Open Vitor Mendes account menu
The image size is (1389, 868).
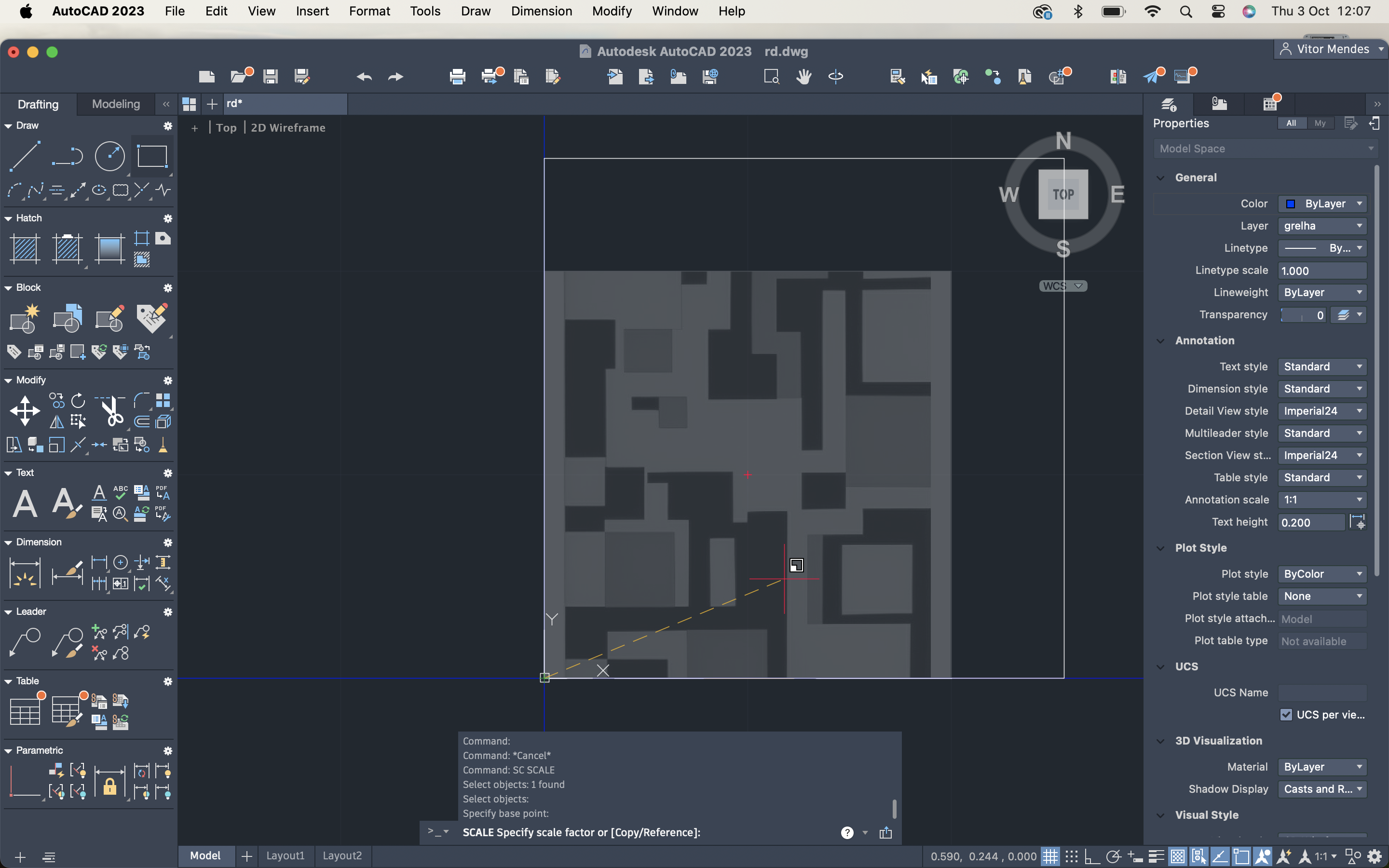1332,49
